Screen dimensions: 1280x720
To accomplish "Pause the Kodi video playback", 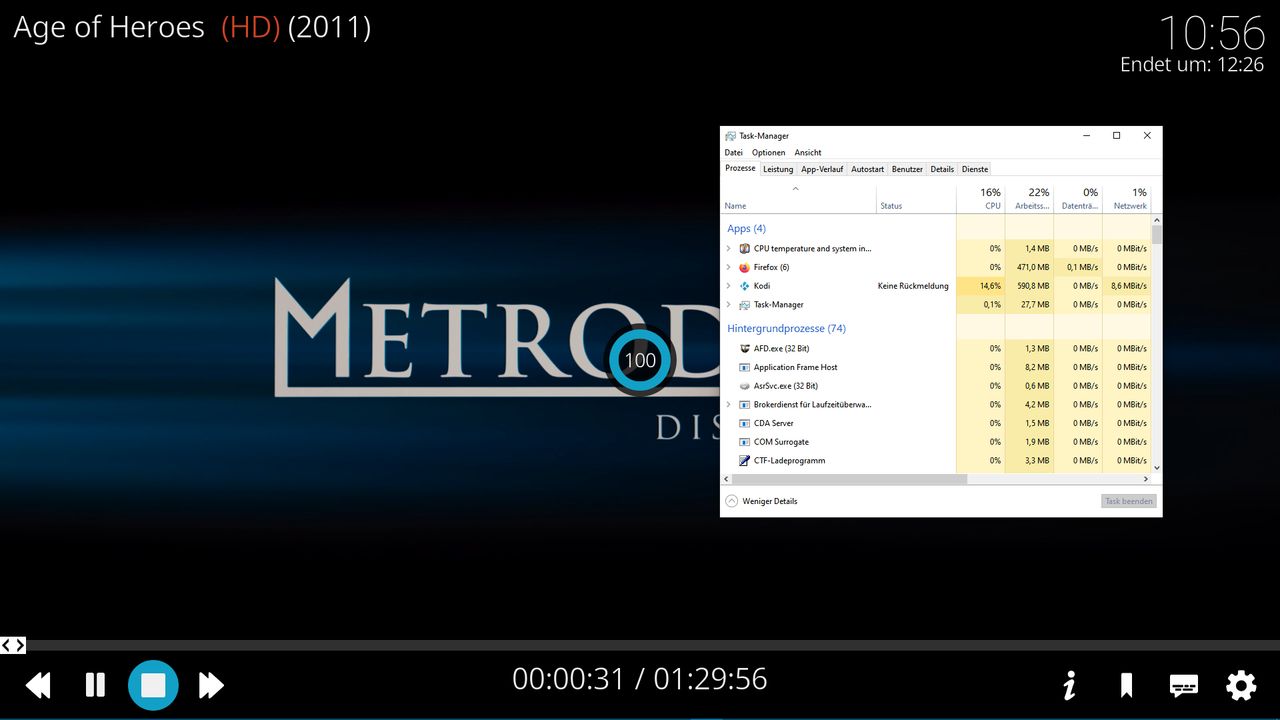I will 95,685.
